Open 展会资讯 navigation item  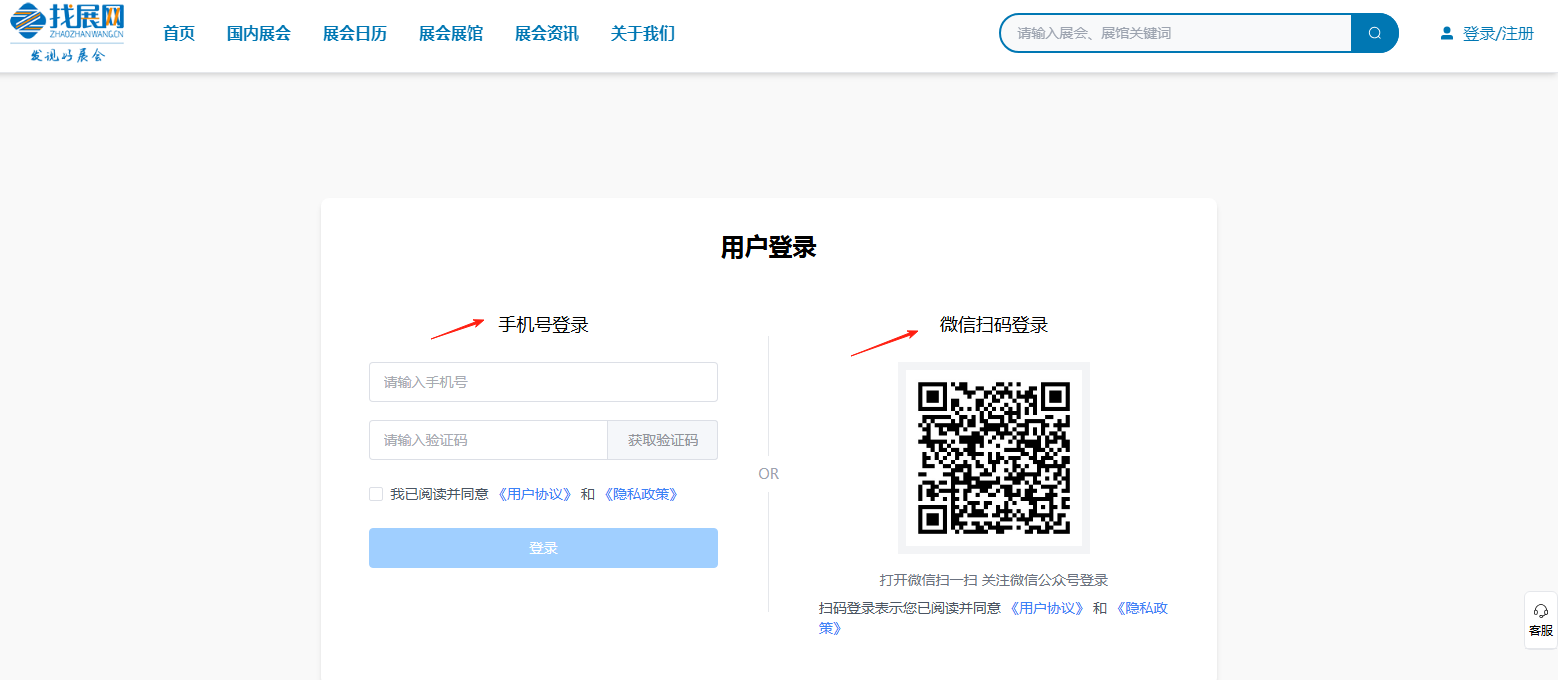[x=547, y=33]
